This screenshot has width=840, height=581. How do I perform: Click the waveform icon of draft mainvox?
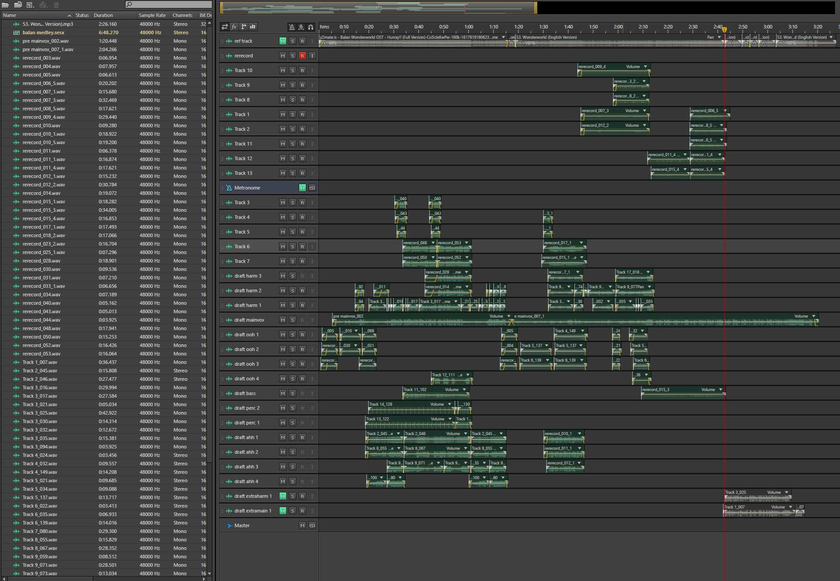[x=229, y=320]
